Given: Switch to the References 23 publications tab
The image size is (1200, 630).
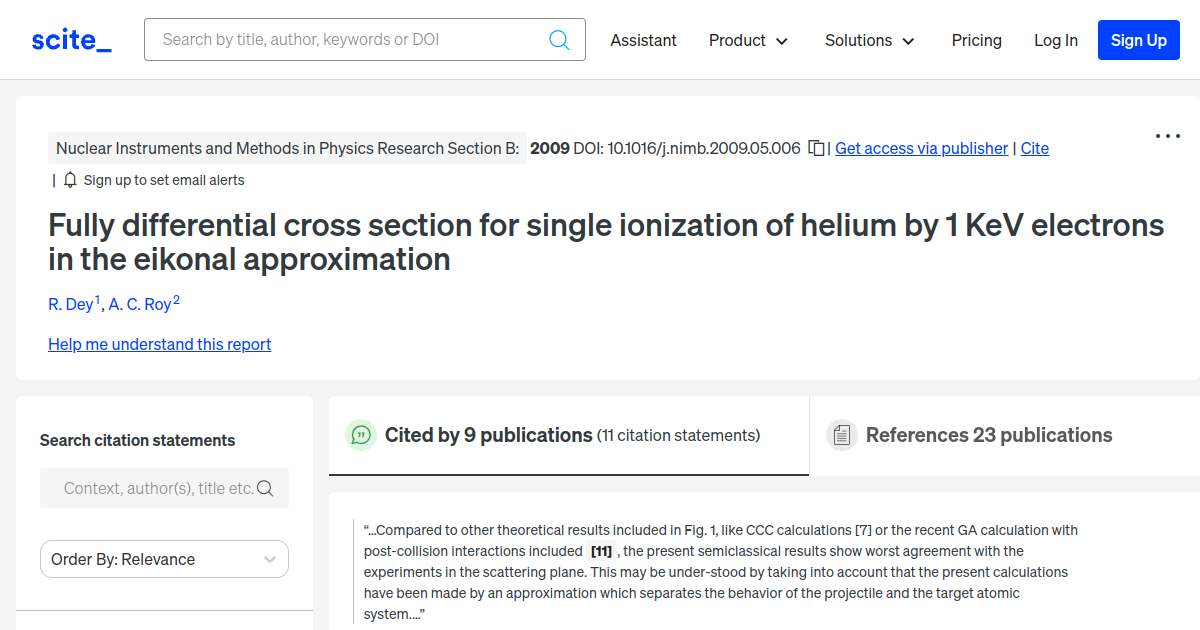Looking at the screenshot, I should [x=988, y=435].
